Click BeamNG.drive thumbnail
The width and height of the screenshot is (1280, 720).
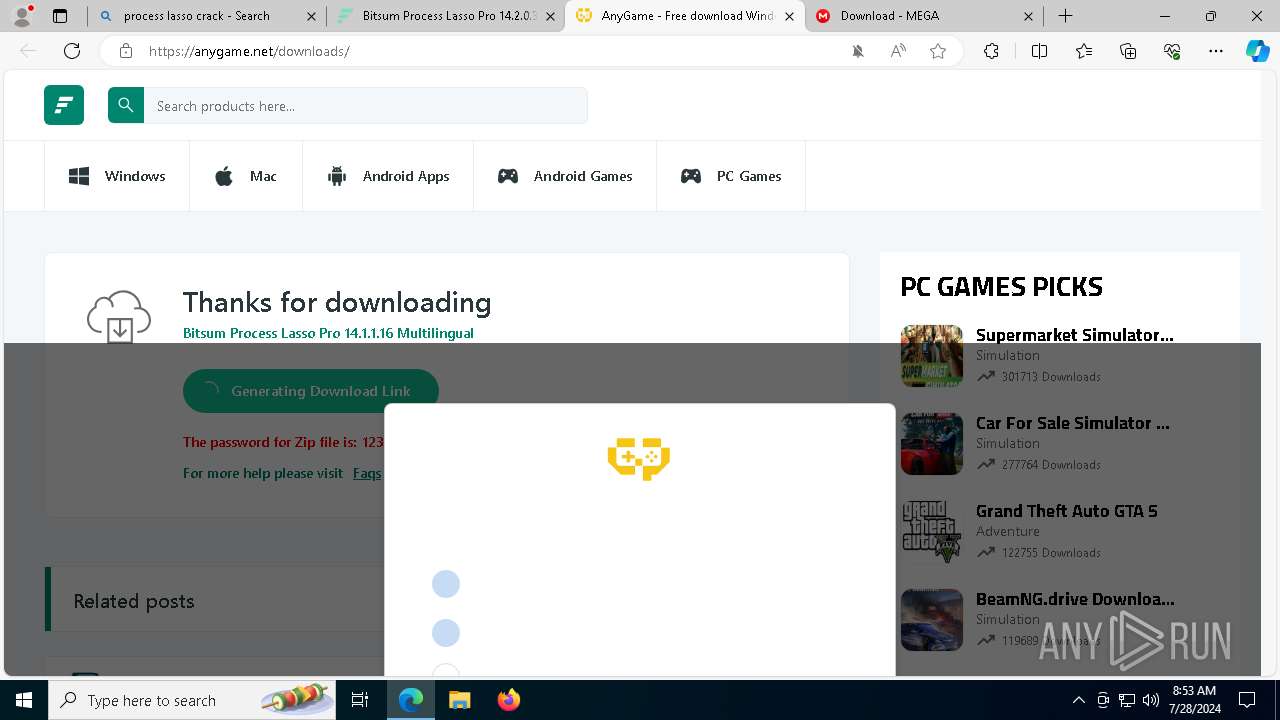[x=931, y=620]
